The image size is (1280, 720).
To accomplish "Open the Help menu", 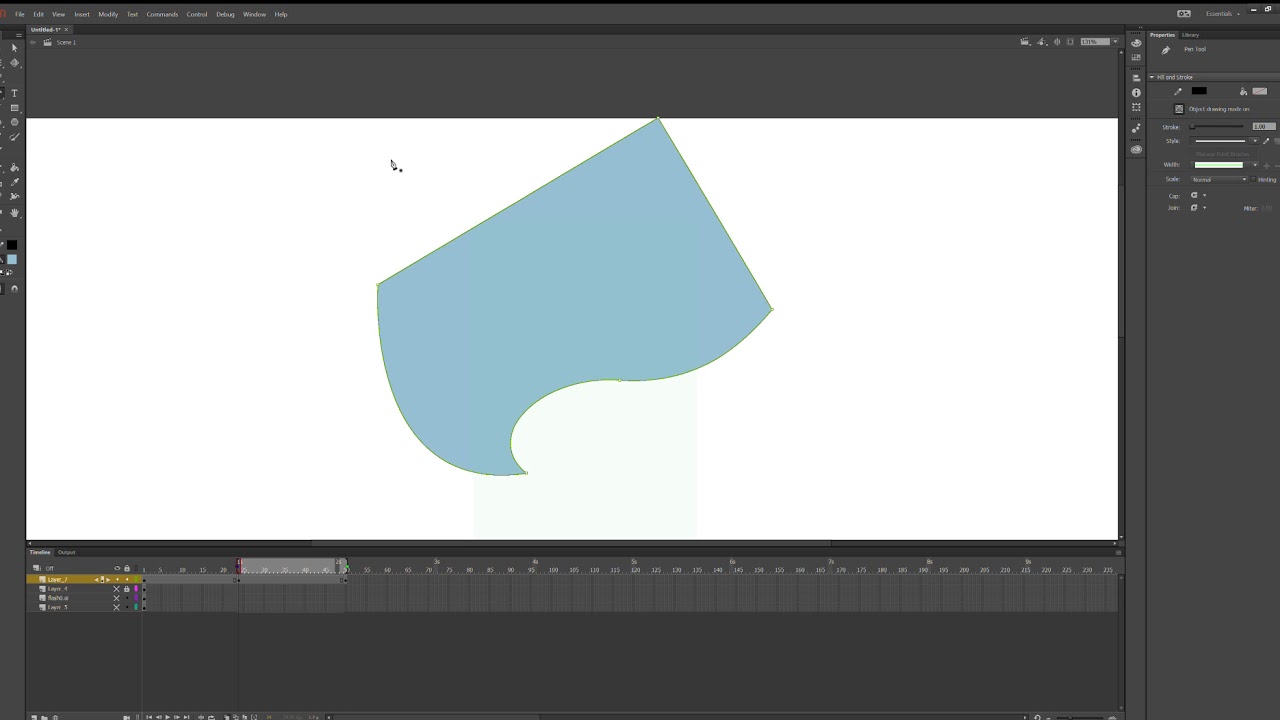I will [281, 14].
